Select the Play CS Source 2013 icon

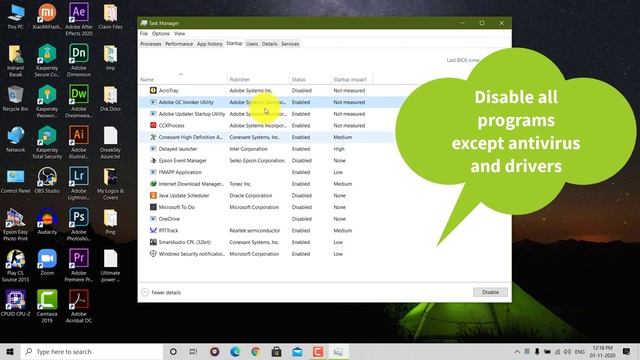coord(15,265)
